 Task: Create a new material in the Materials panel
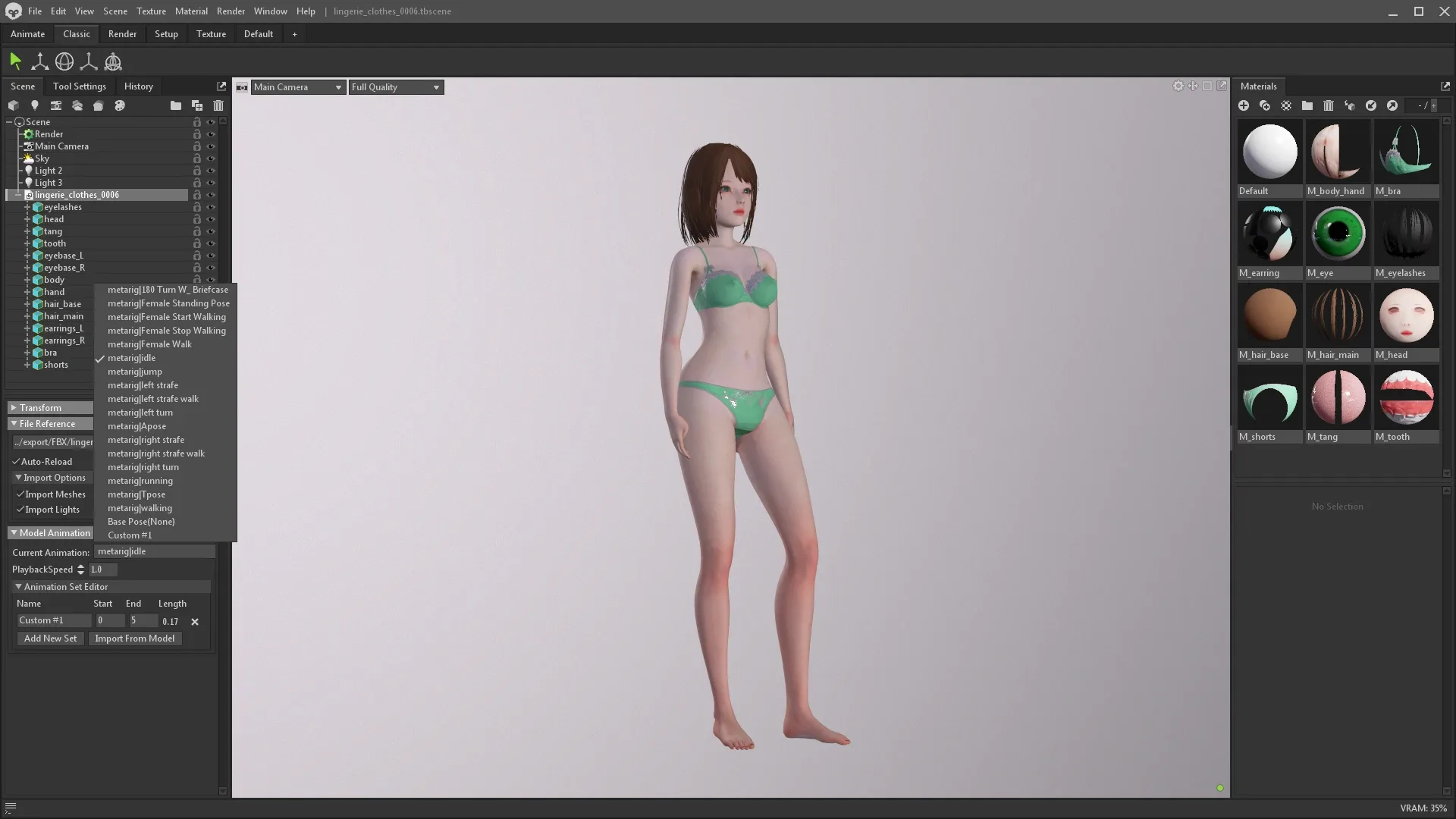[1244, 106]
